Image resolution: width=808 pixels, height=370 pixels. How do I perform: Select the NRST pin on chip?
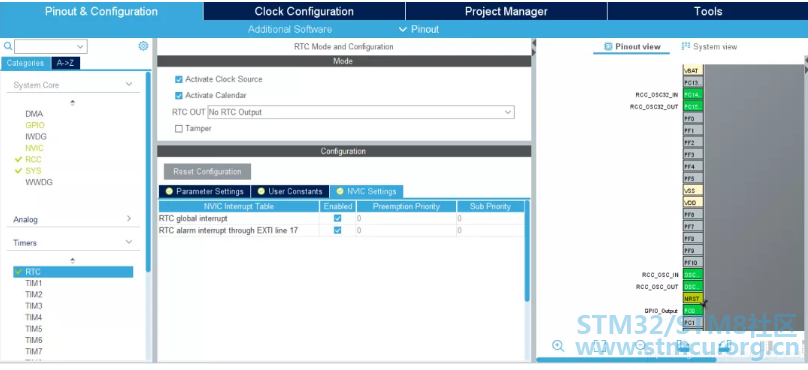pos(693,298)
